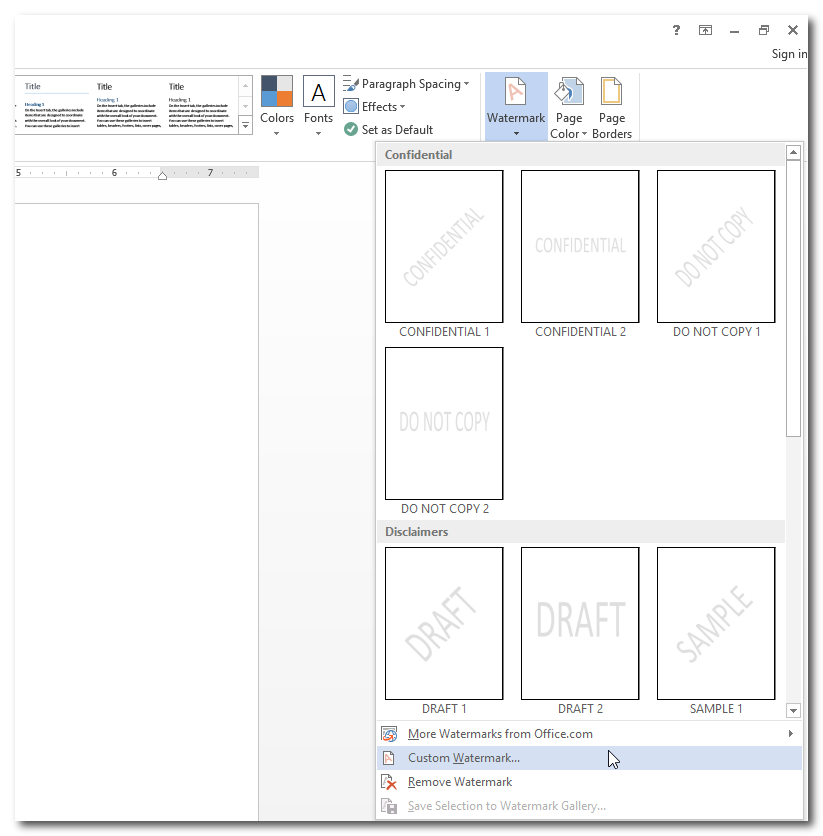Click the Ribbon Display Options icon
The width and height of the screenshot is (823, 836).
pos(705,30)
